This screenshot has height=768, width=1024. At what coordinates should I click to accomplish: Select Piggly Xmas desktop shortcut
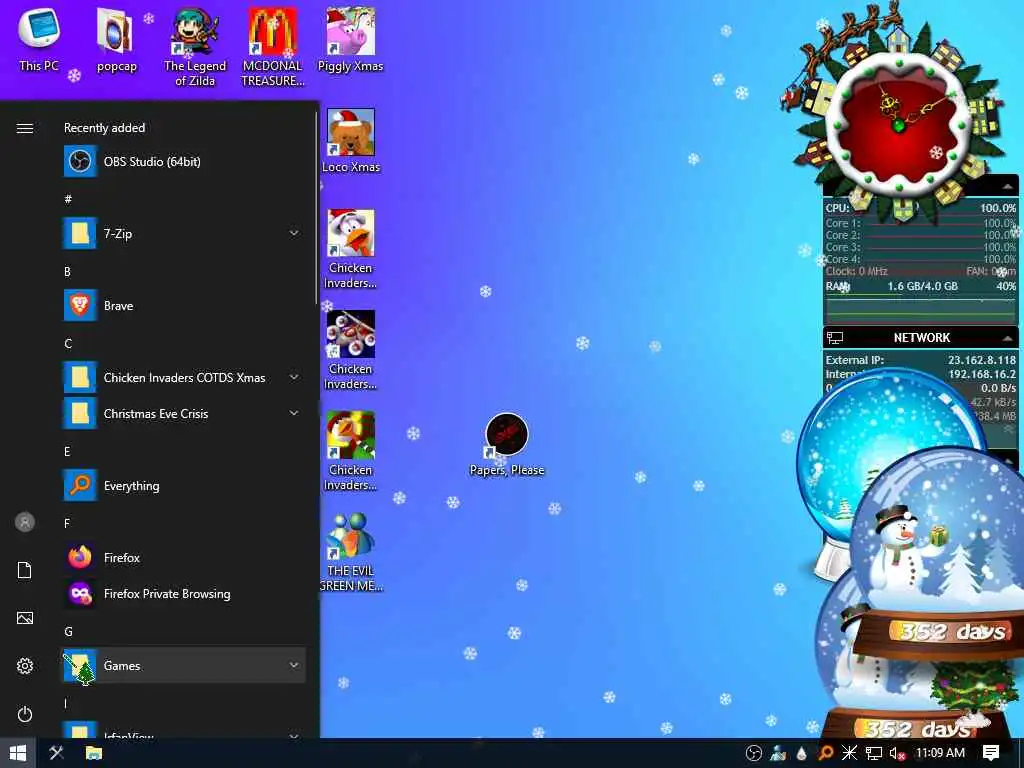pos(351,39)
